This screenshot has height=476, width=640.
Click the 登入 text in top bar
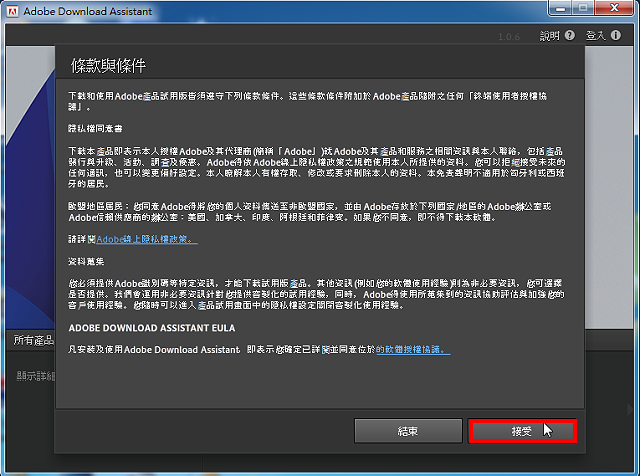(x=596, y=36)
